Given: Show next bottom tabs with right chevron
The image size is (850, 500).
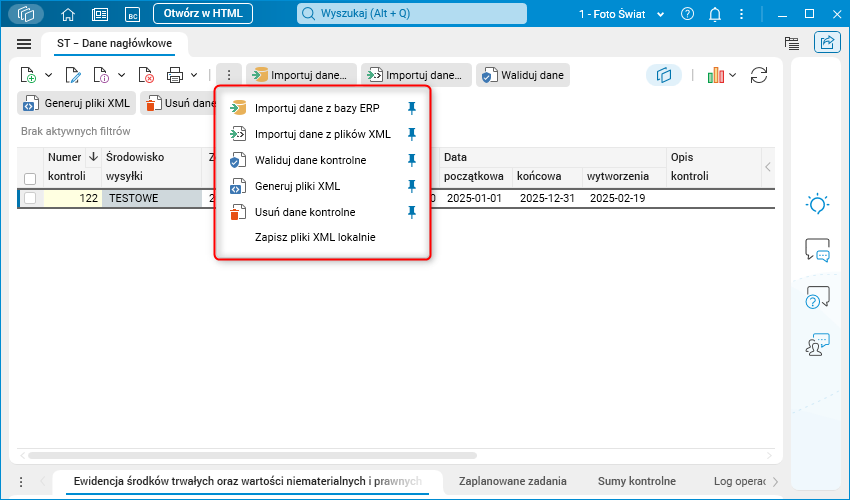Looking at the screenshot, I should click(x=775, y=482).
